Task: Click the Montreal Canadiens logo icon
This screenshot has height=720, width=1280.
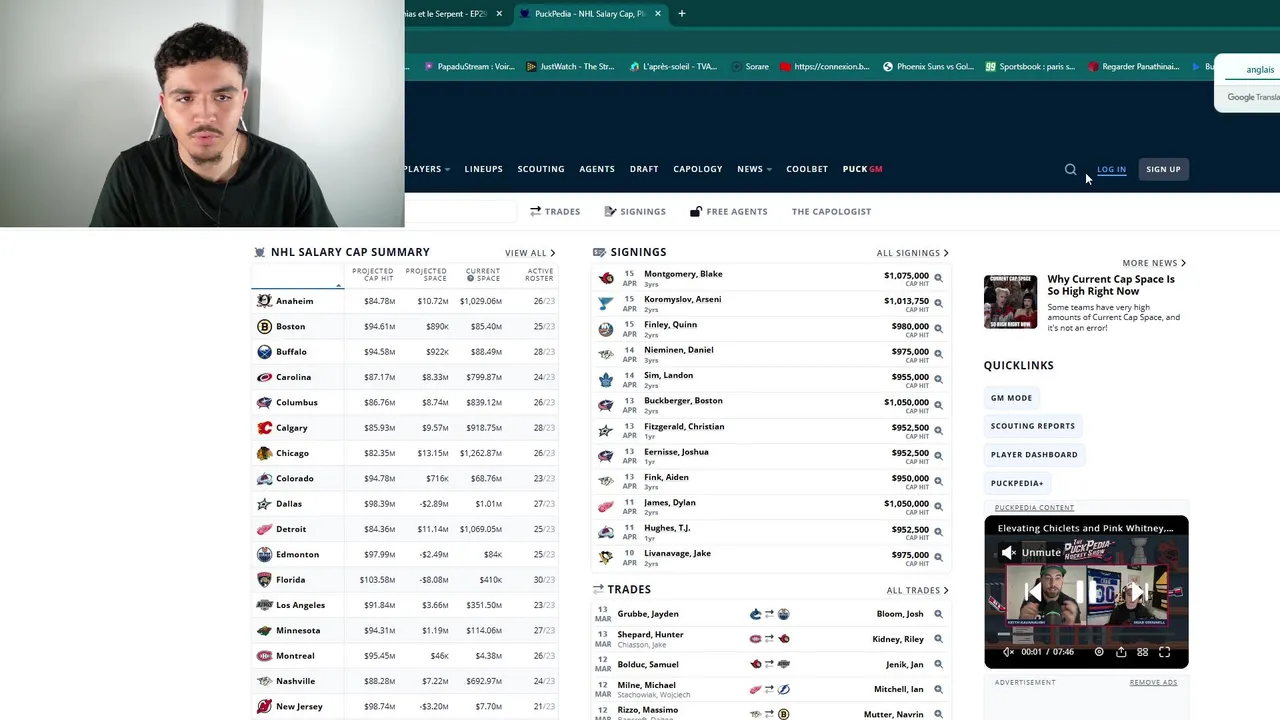Action: [264, 656]
